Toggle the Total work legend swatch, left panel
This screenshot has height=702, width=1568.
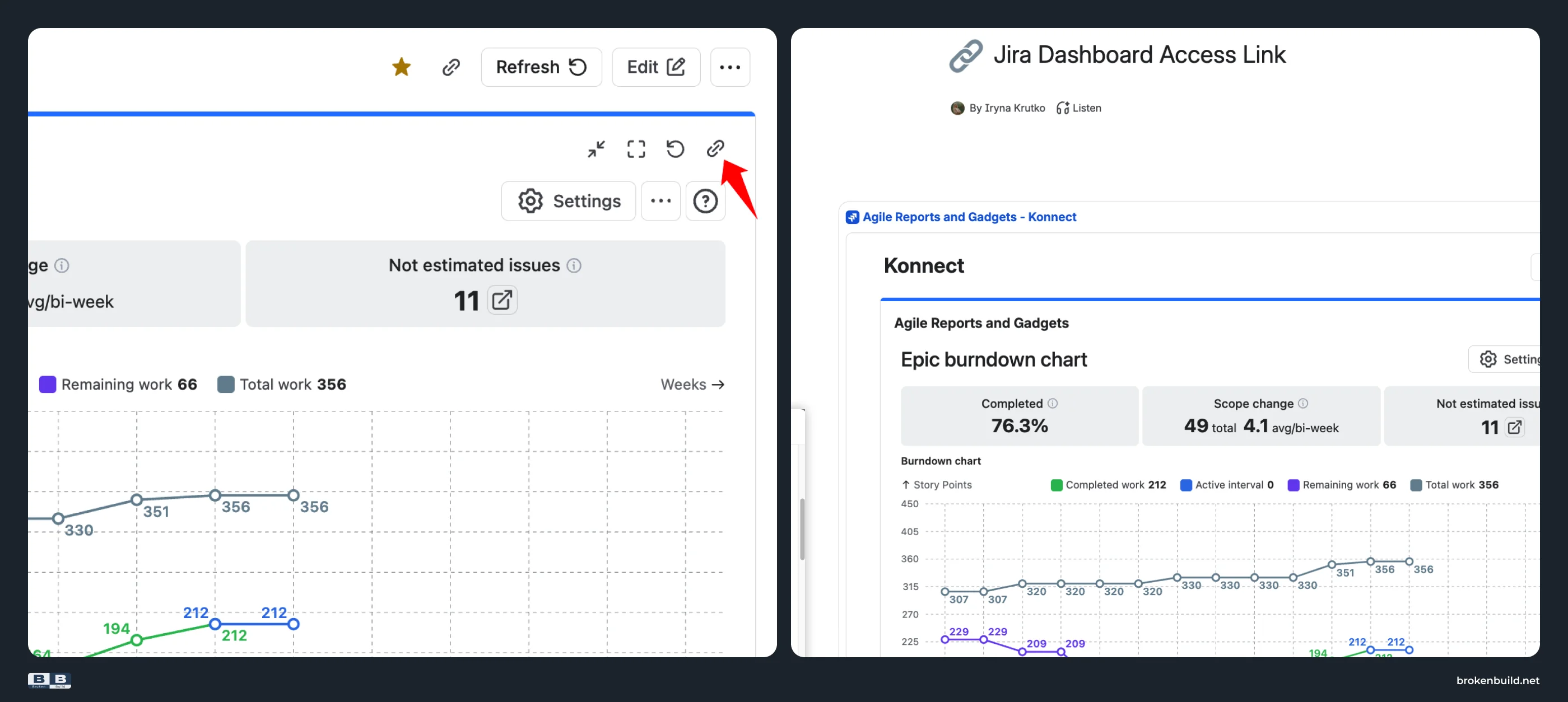tap(226, 385)
